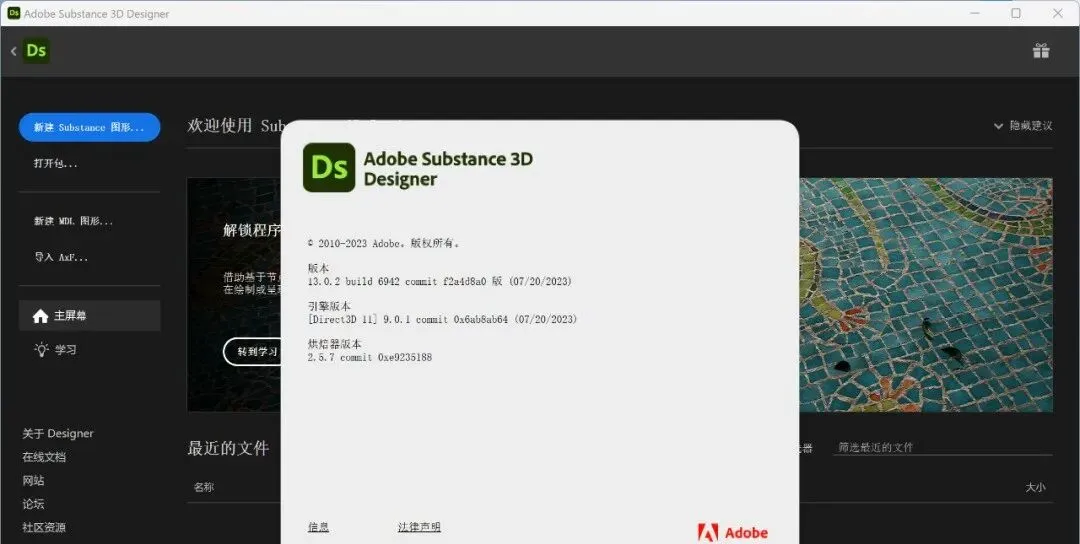Import an AxF file with 导入 AxF...
The height and width of the screenshot is (544, 1080).
[x=61, y=257]
